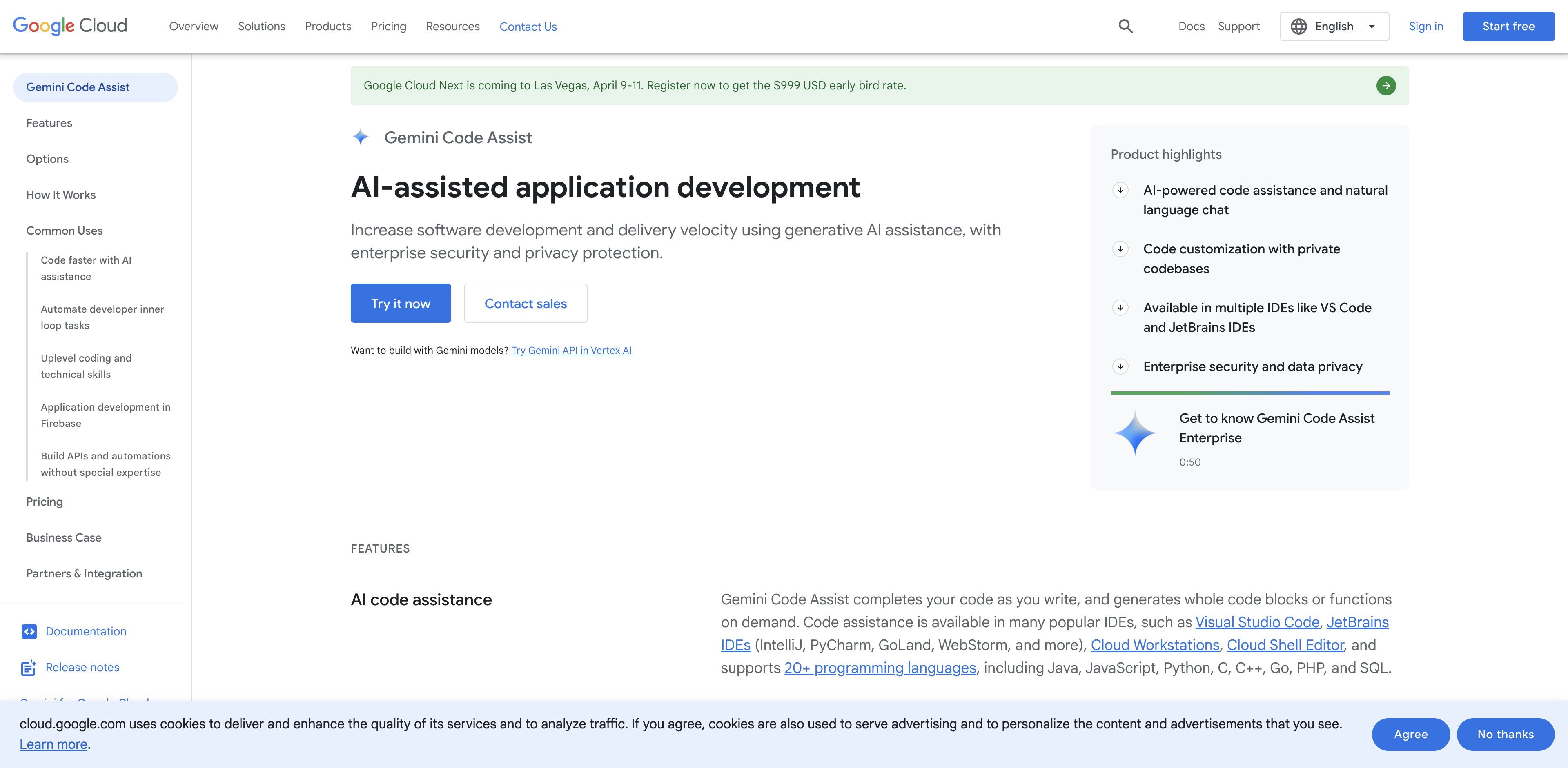1568x768 pixels.
Task: Click the Gemini sparkle icon beside product title
Action: tap(360, 138)
